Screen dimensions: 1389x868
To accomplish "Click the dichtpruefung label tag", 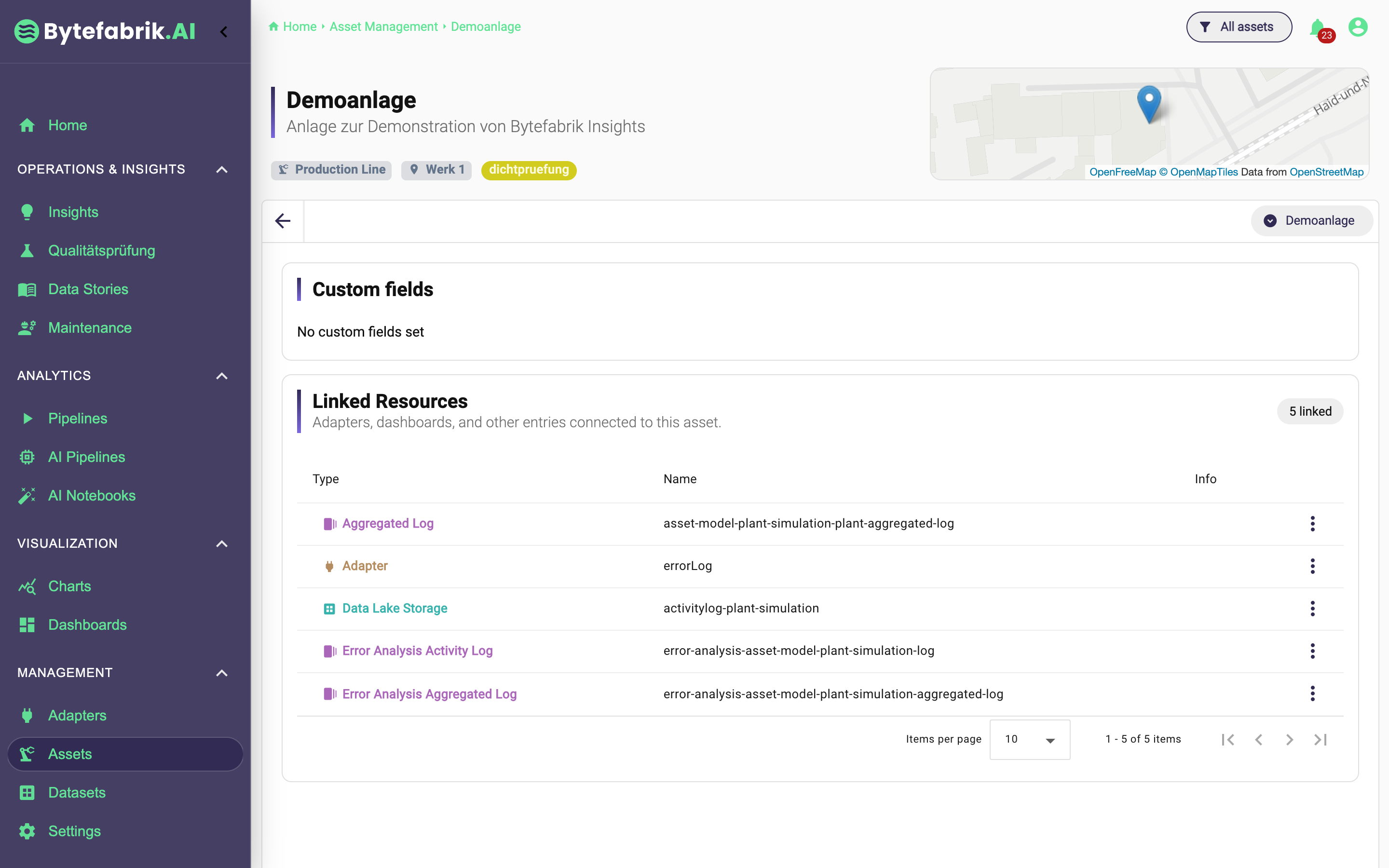I will (529, 170).
